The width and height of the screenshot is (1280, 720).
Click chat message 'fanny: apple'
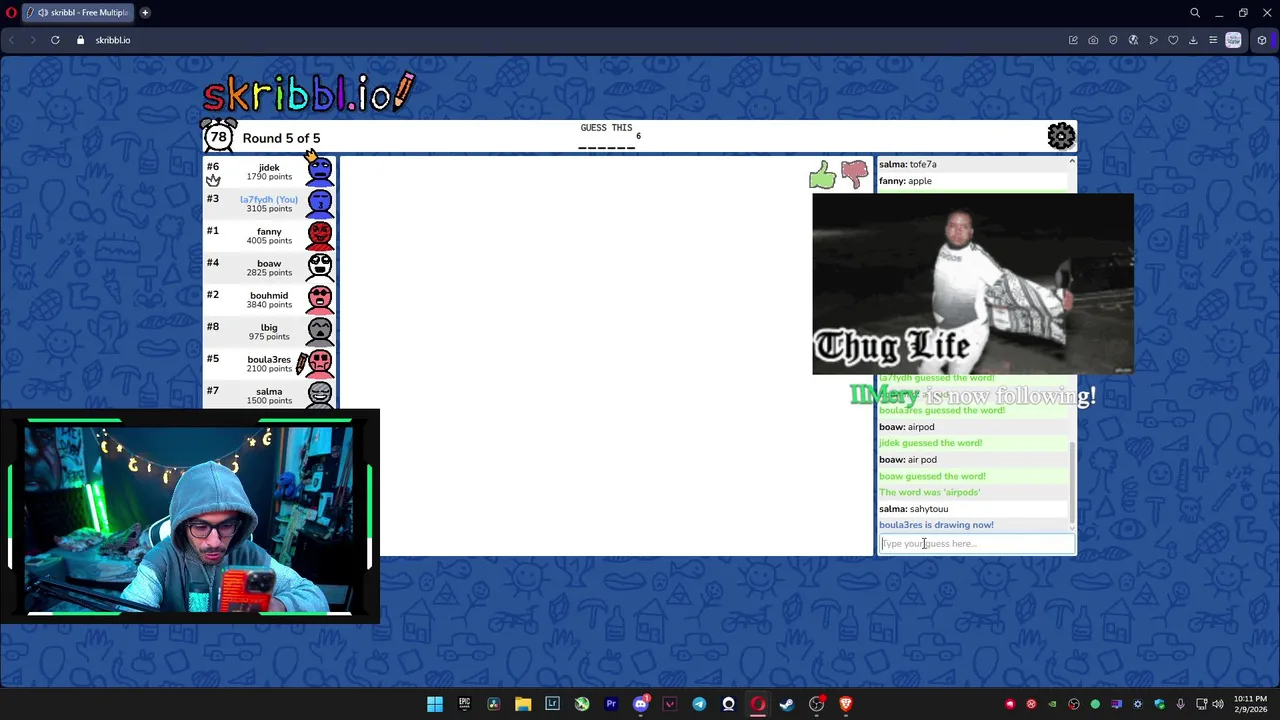click(x=905, y=181)
